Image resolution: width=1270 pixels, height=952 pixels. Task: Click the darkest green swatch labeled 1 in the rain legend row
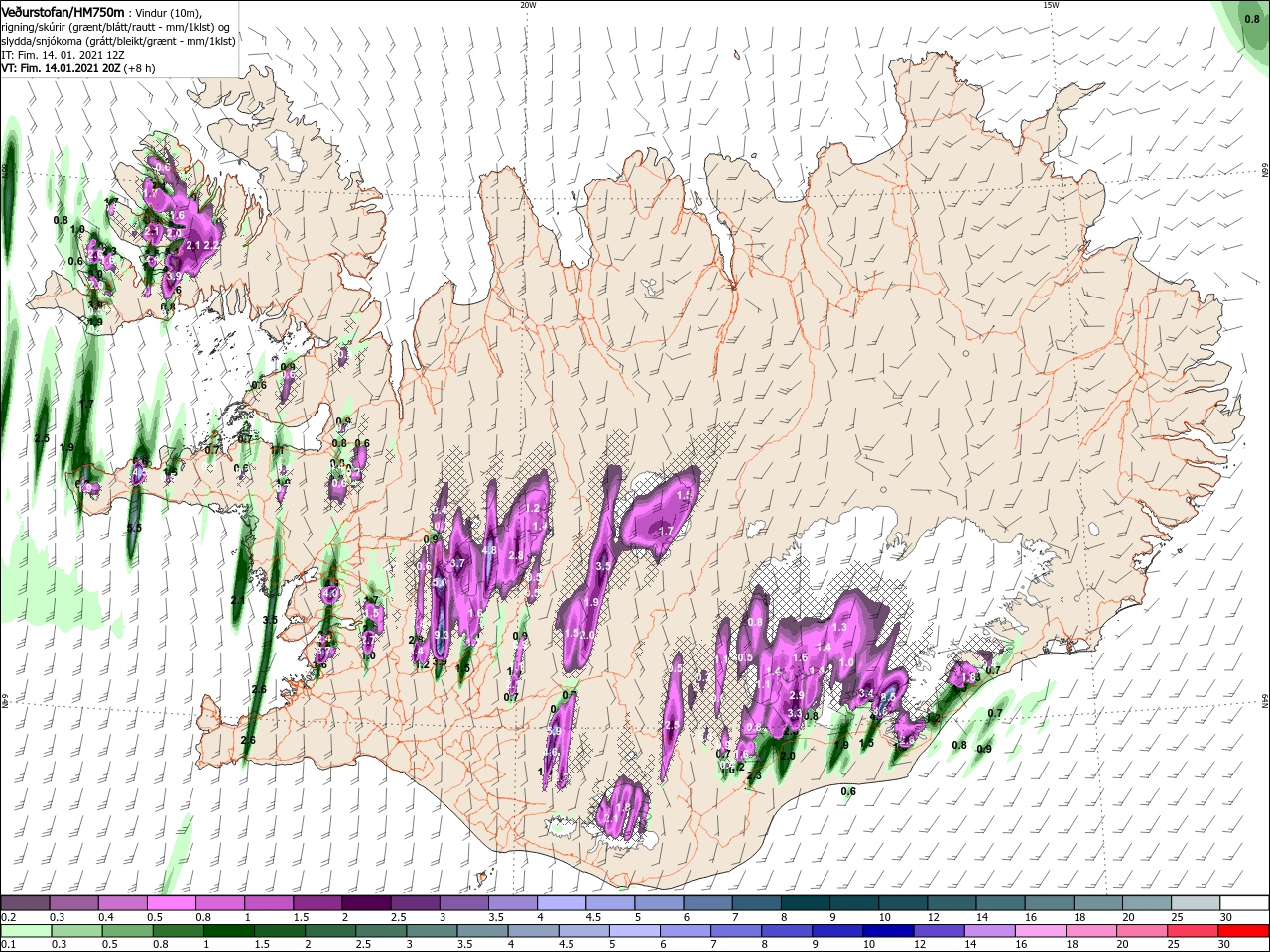(229, 931)
